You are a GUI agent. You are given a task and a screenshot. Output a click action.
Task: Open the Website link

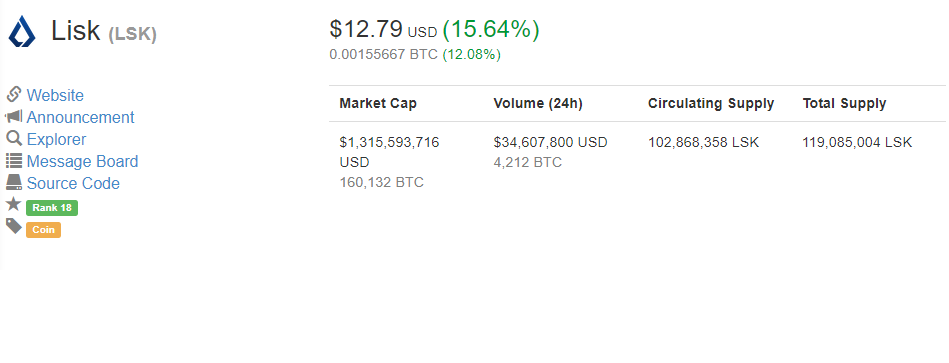[55, 96]
